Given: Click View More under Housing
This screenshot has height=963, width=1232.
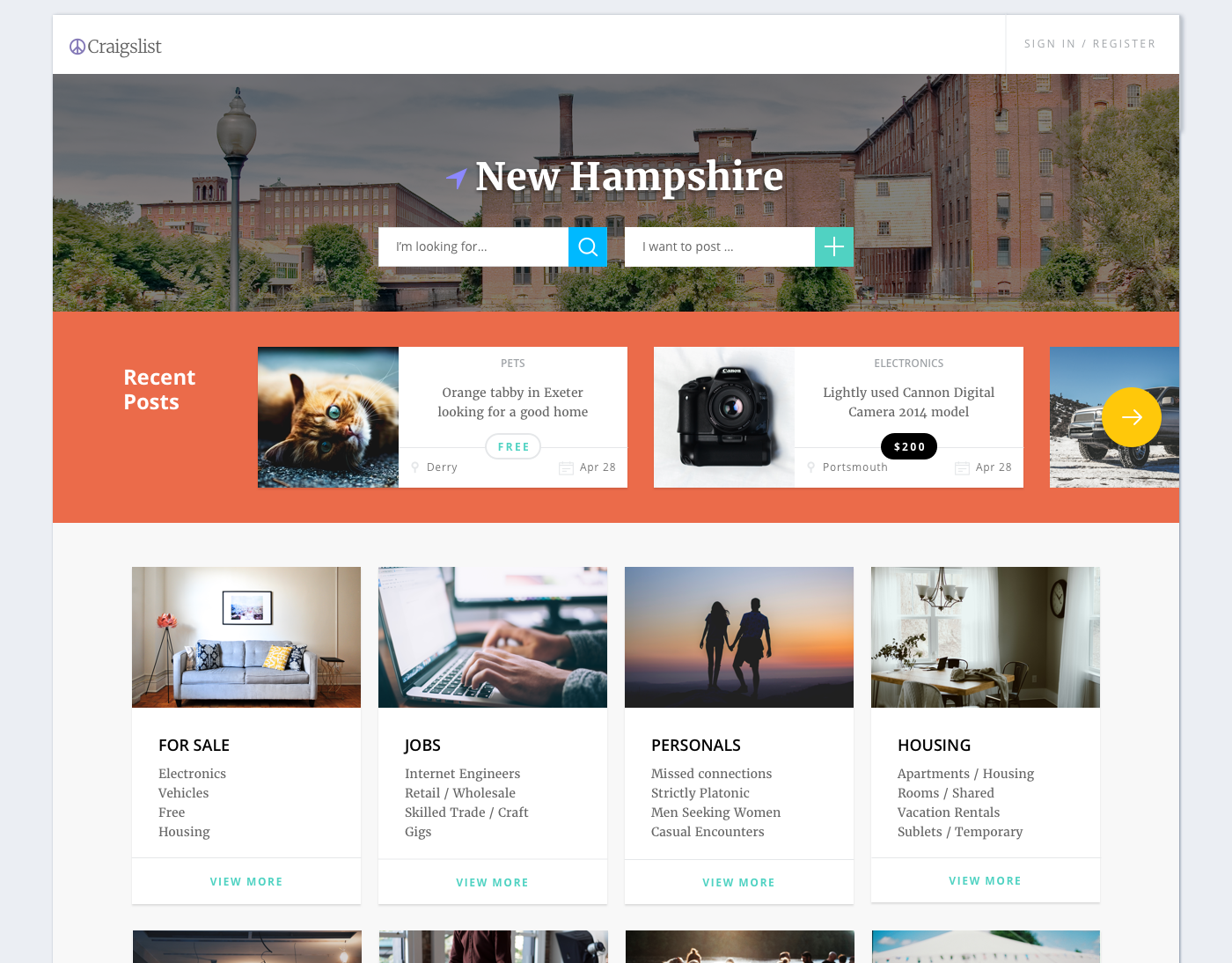Looking at the screenshot, I should pyautogui.click(x=986, y=880).
